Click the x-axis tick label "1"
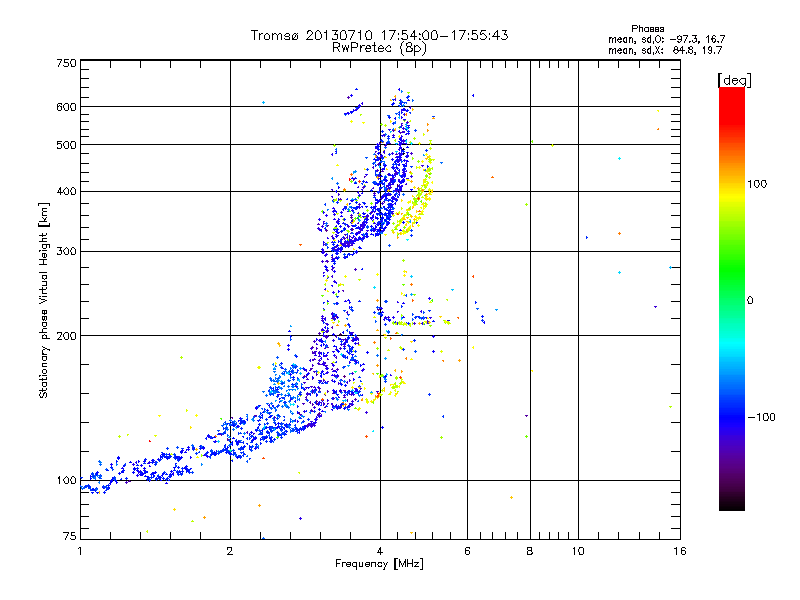The width and height of the screenshot is (800, 600). [x=80, y=551]
